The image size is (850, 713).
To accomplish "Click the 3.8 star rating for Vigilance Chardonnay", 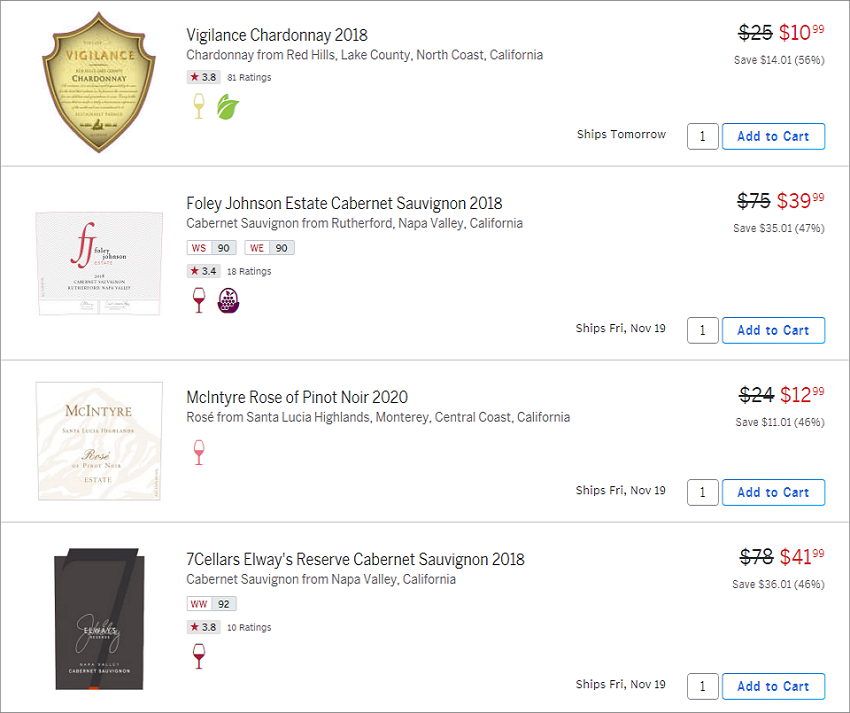I will [203, 77].
